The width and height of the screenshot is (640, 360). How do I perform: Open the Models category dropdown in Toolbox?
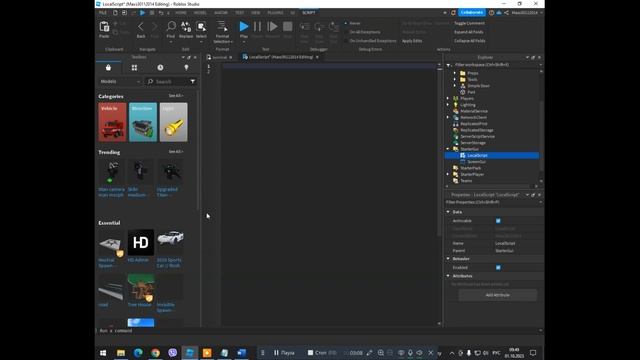point(120,82)
